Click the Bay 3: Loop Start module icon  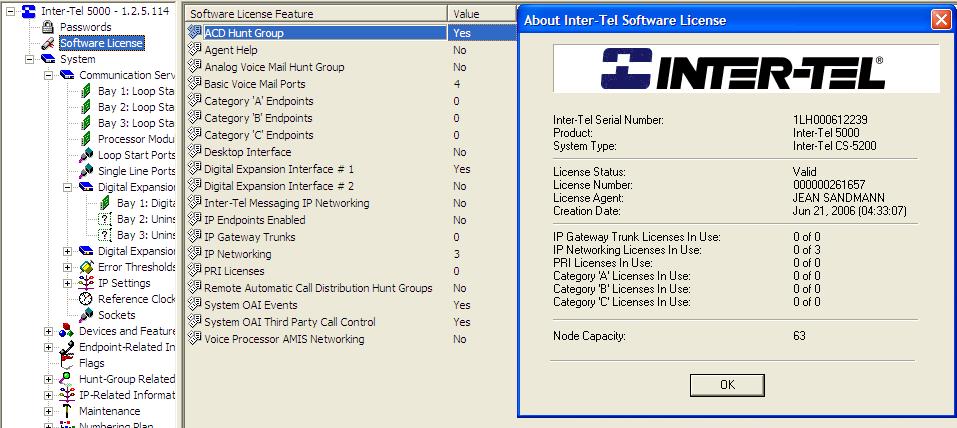click(87, 123)
